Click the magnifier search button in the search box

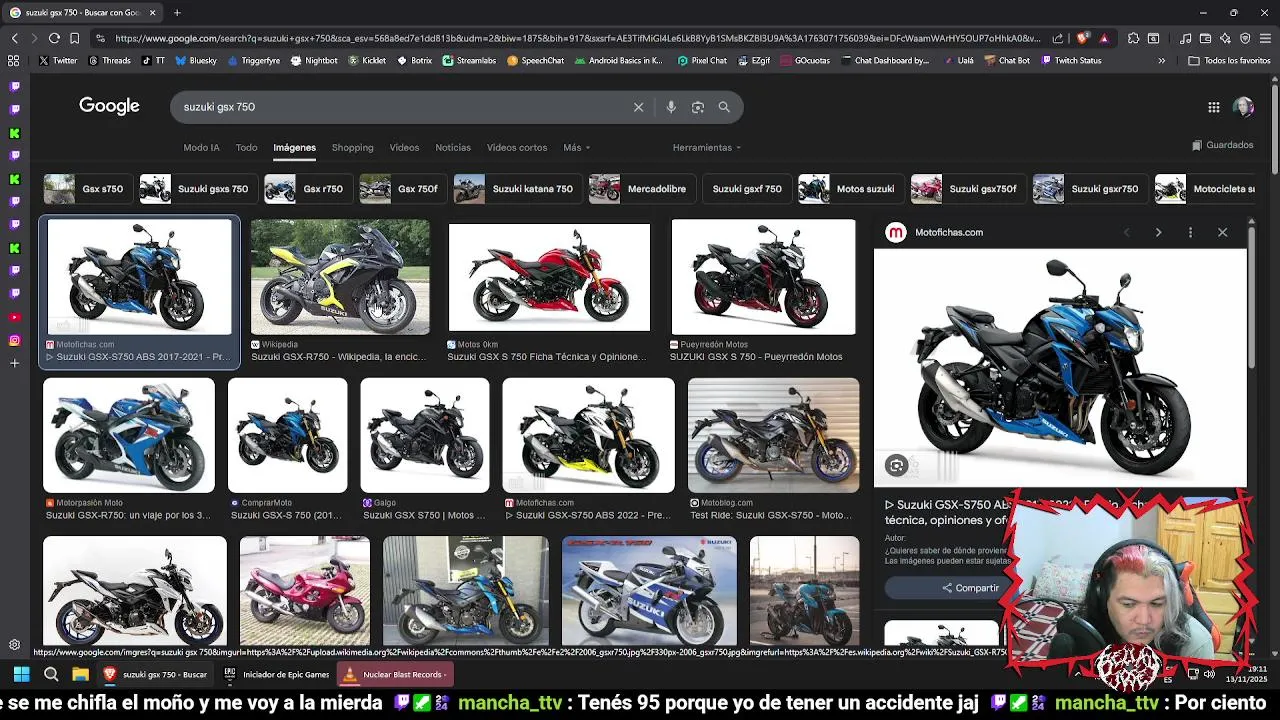[x=724, y=107]
